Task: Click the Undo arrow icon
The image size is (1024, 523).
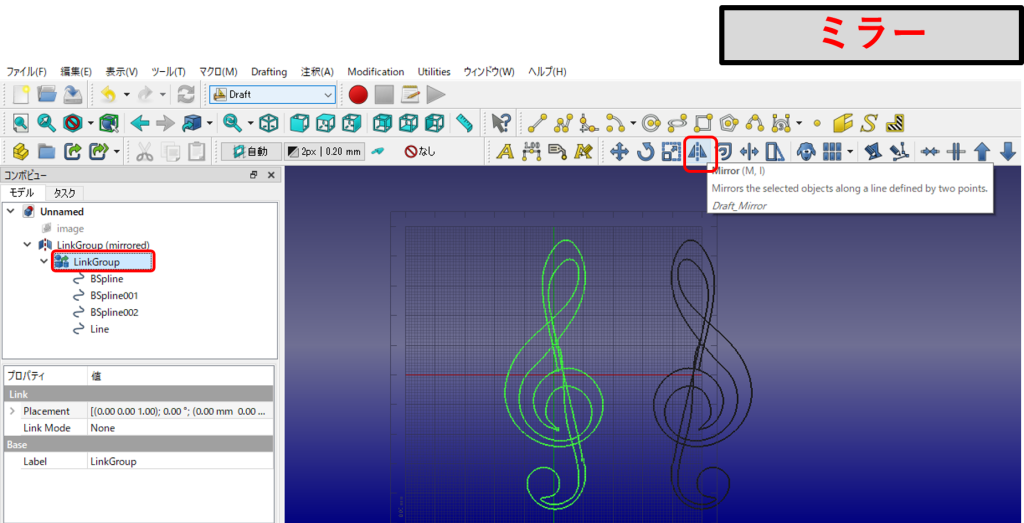Action: coord(108,95)
